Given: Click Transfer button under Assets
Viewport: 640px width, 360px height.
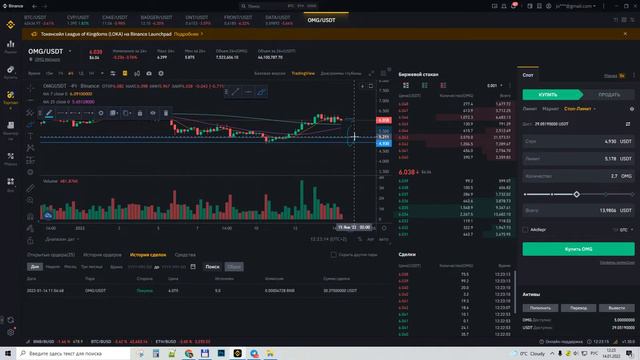Looking at the screenshot, I should (x=578, y=308).
